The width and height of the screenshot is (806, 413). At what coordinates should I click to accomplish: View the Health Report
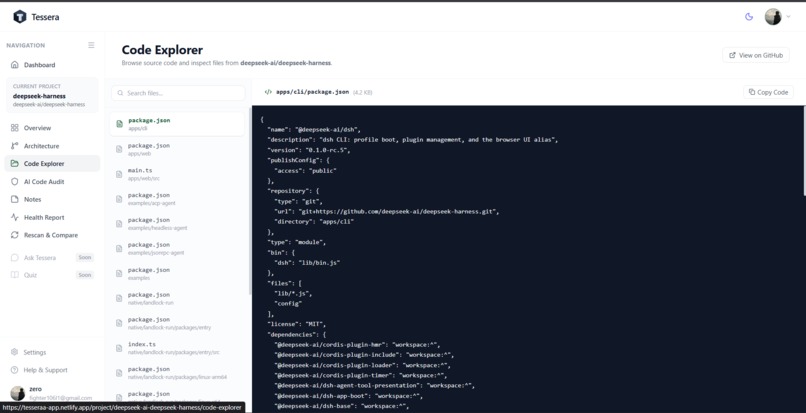[52, 217]
